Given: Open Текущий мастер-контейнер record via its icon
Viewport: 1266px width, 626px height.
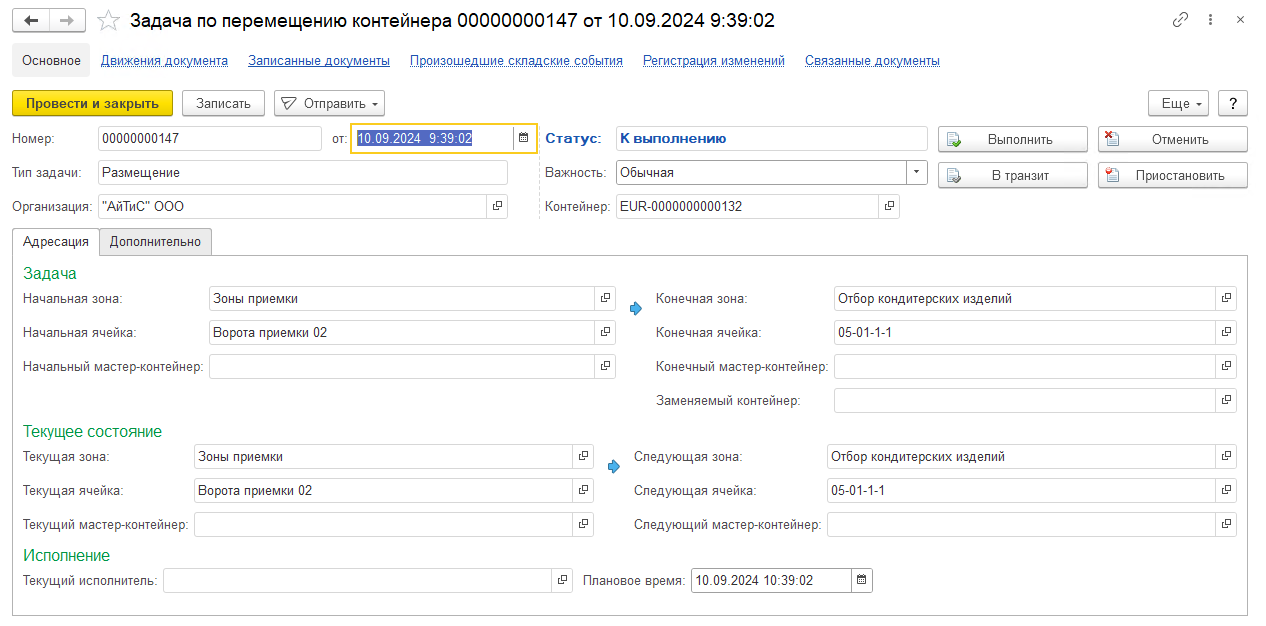Looking at the screenshot, I should pyautogui.click(x=583, y=524).
